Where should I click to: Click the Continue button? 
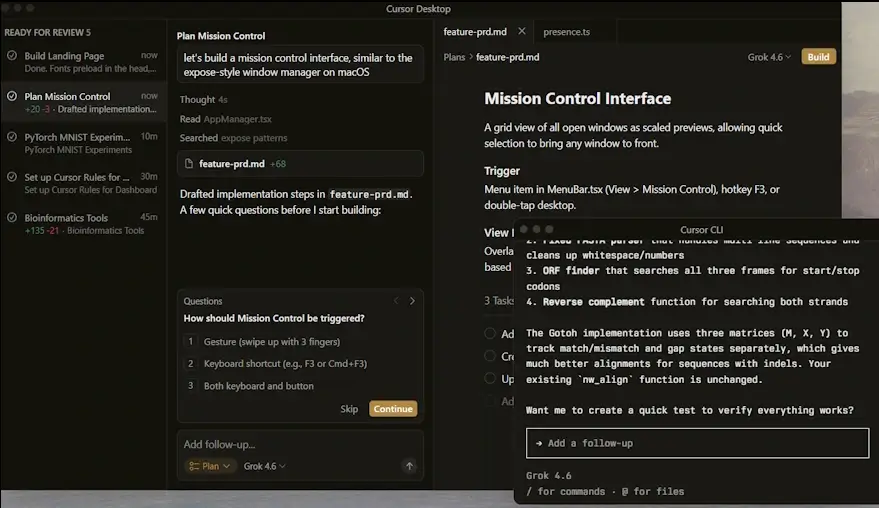pos(393,409)
